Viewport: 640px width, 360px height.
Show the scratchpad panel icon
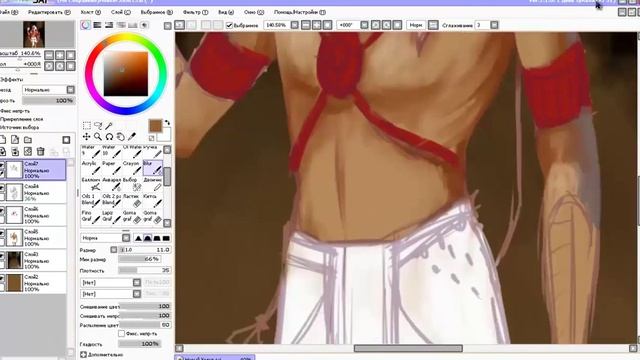point(144,25)
